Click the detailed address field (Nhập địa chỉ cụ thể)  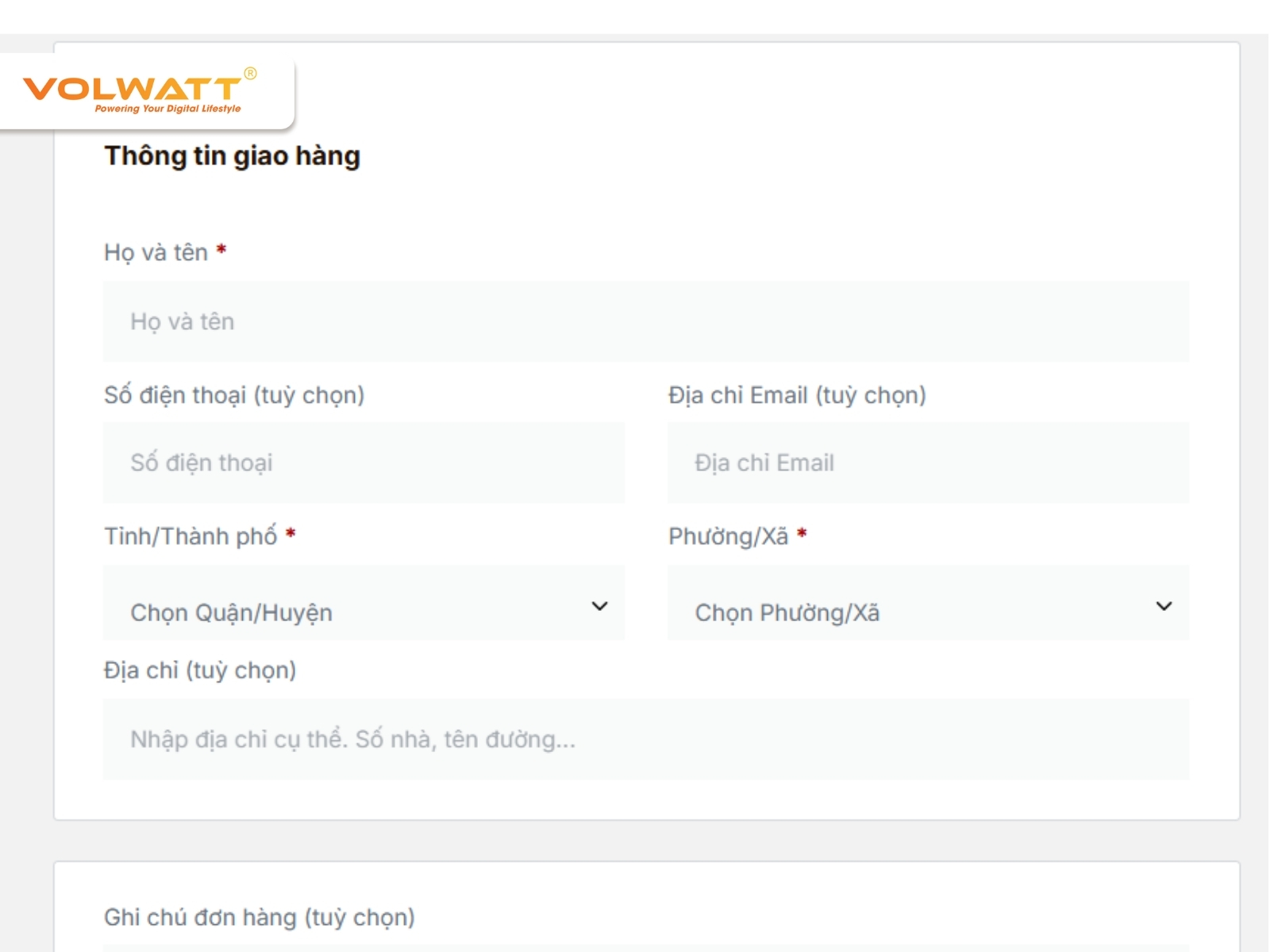645,739
